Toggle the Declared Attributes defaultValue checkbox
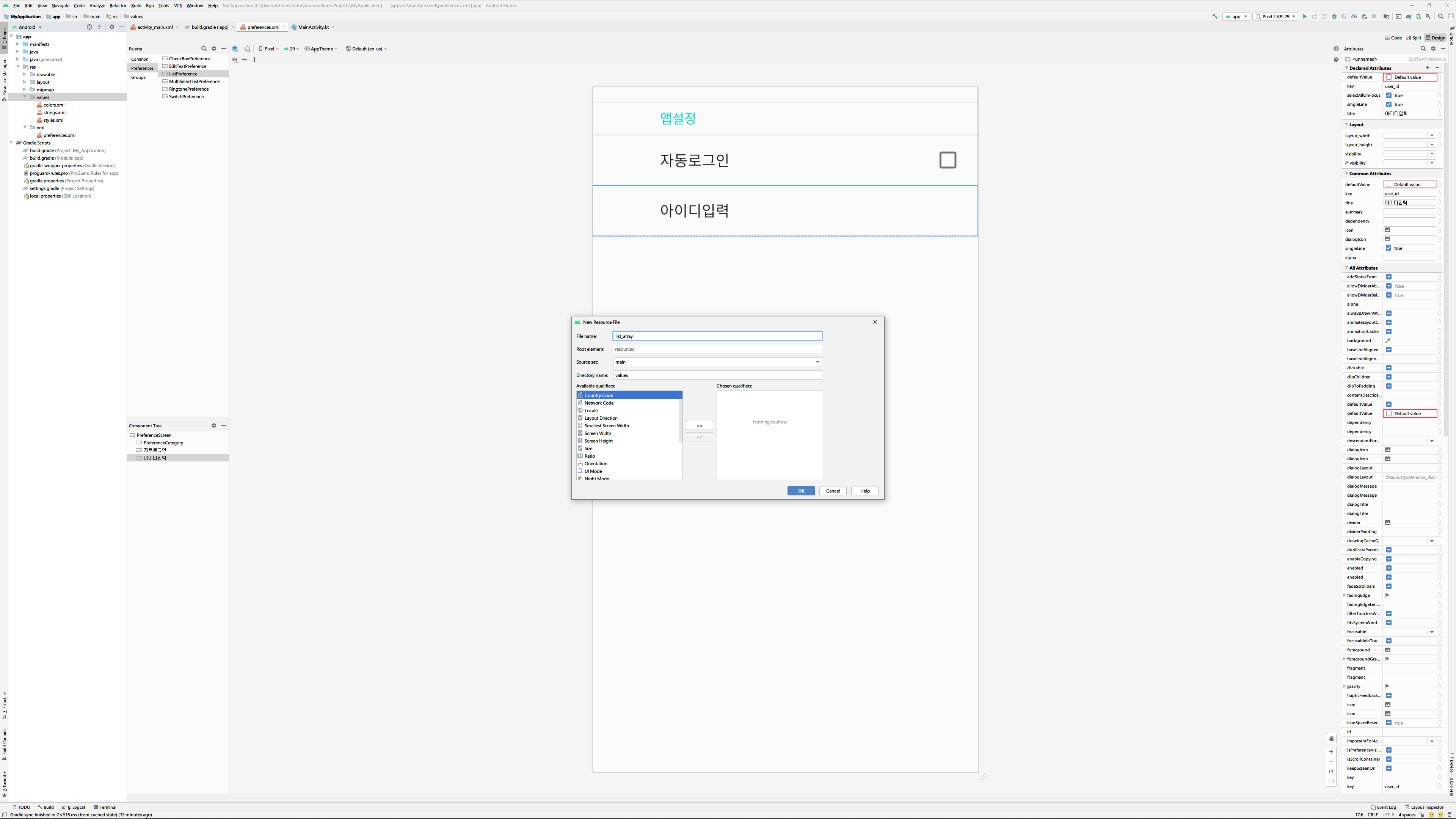The height and width of the screenshot is (819, 1456). pyautogui.click(x=1389, y=77)
